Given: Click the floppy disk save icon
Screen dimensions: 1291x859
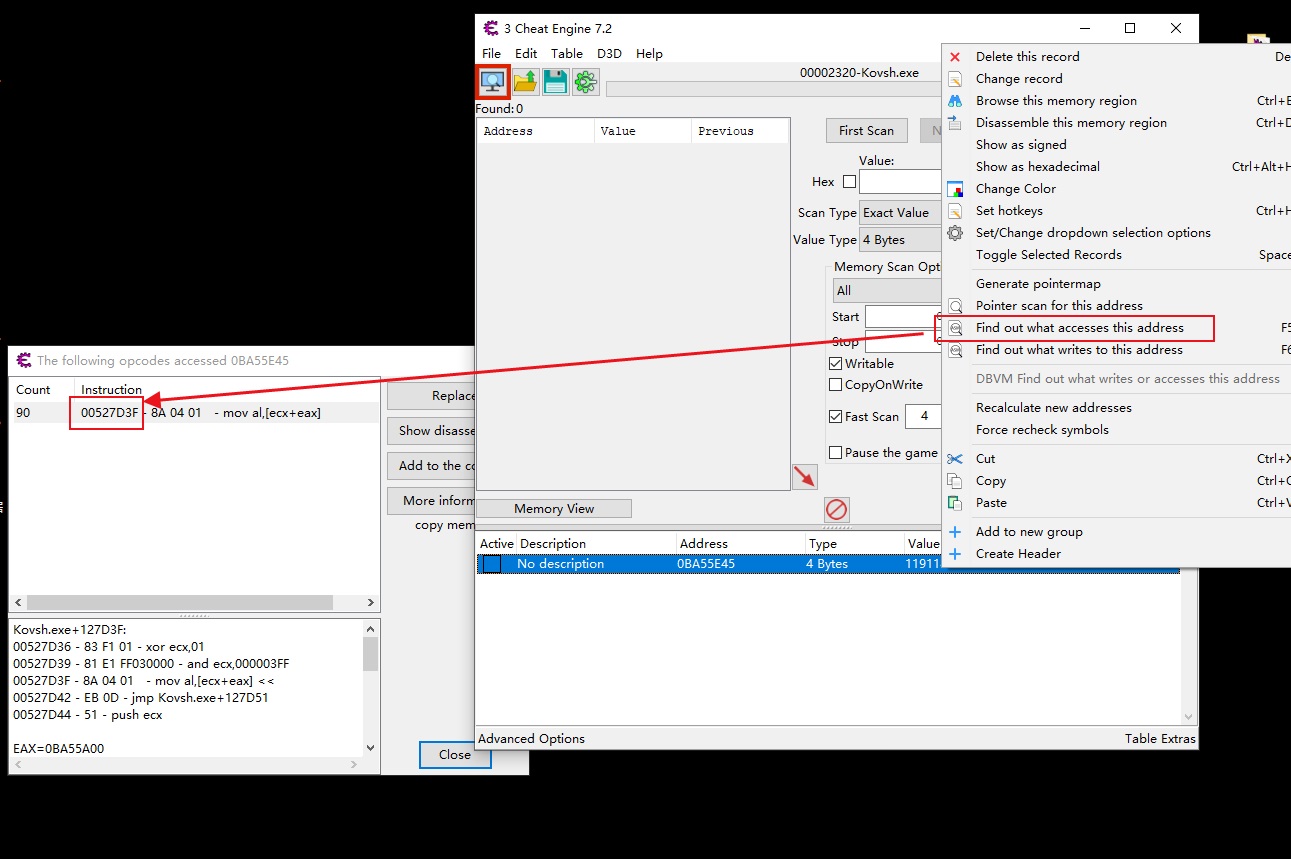Looking at the screenshot, I should 555,82.
